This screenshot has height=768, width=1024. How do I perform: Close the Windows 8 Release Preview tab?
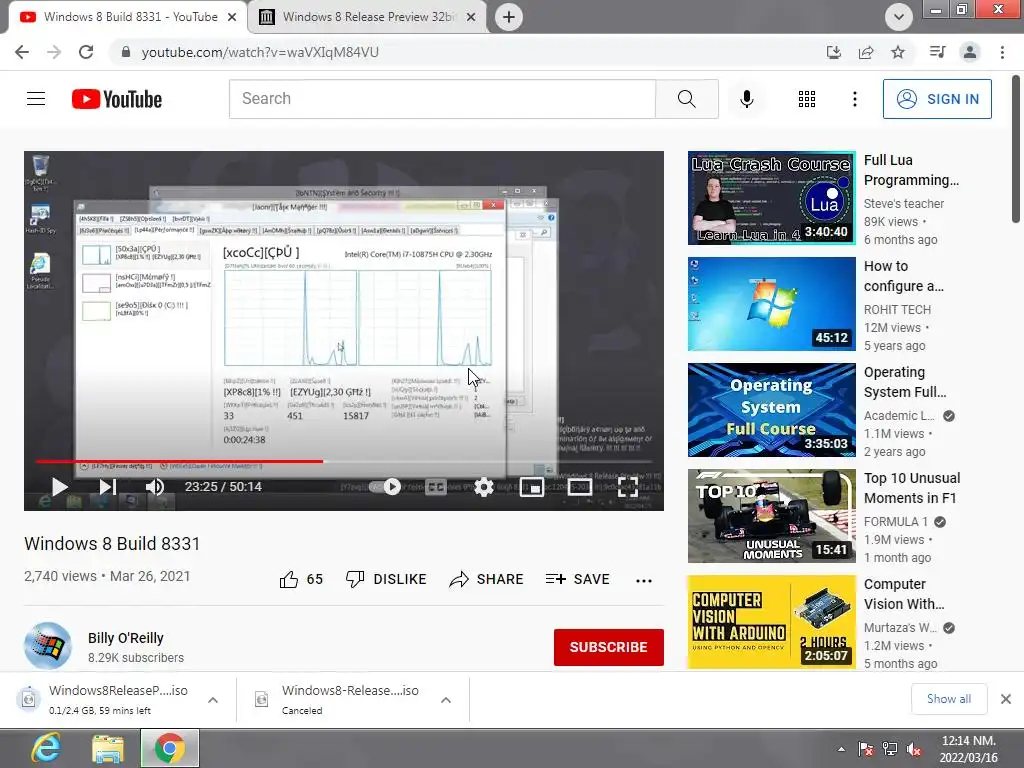(471, 17)
